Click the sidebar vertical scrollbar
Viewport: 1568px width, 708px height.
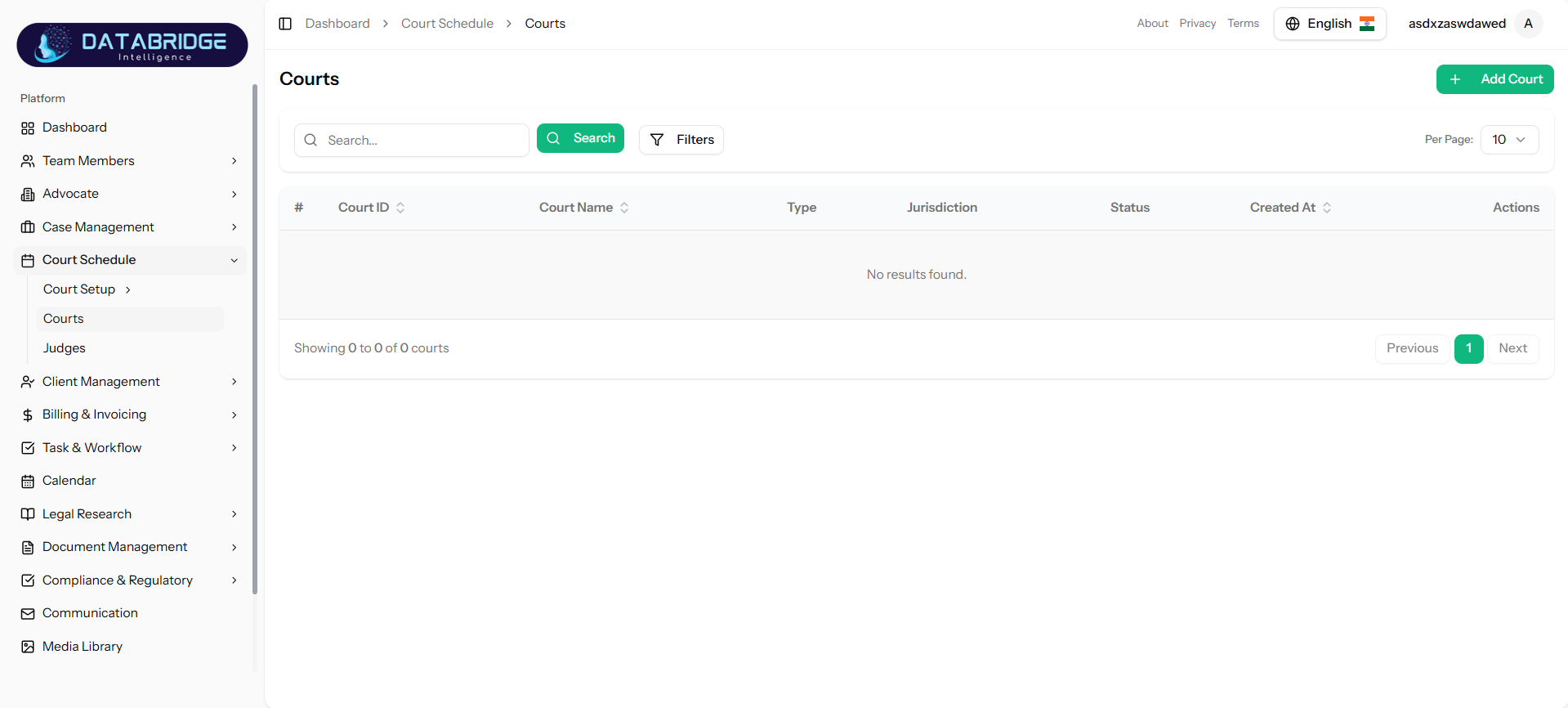pyautogui.click(x=255, y=339)
